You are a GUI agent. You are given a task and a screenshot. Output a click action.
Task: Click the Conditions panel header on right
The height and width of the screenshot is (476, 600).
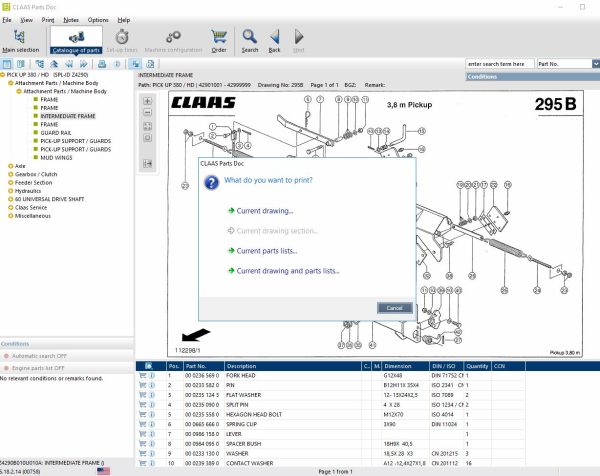pyautogui.click(x=533, y=77)
